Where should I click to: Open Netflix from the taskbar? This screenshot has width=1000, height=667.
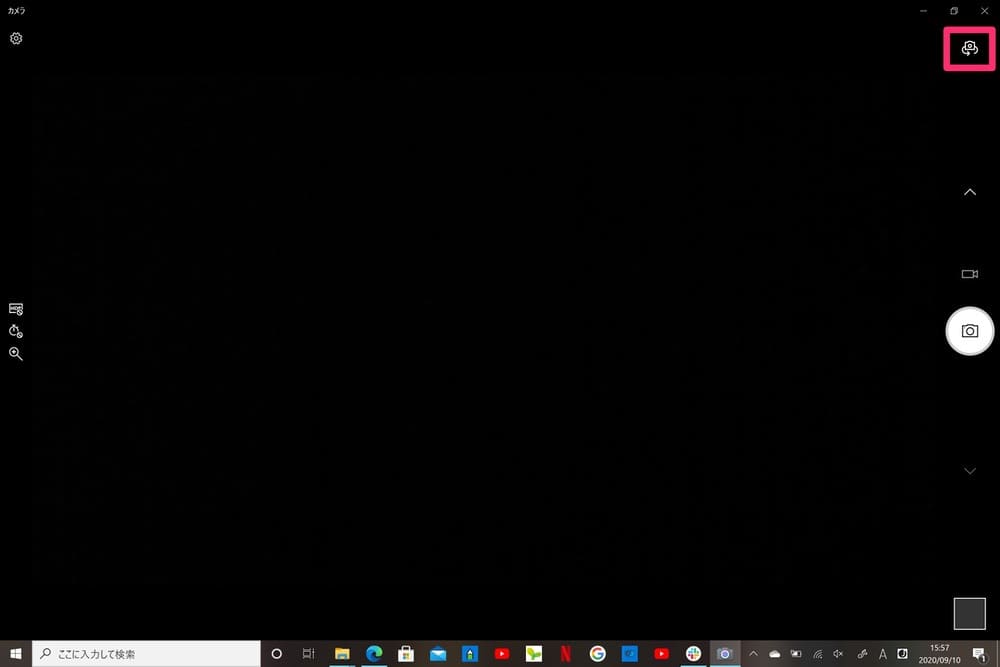(x=566, y=654)
